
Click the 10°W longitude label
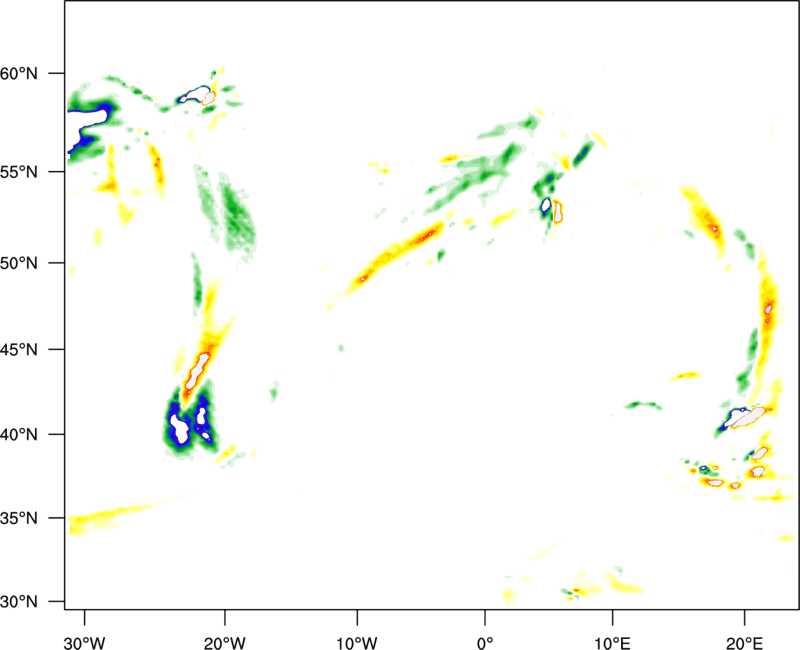click(x=356, y=643)
